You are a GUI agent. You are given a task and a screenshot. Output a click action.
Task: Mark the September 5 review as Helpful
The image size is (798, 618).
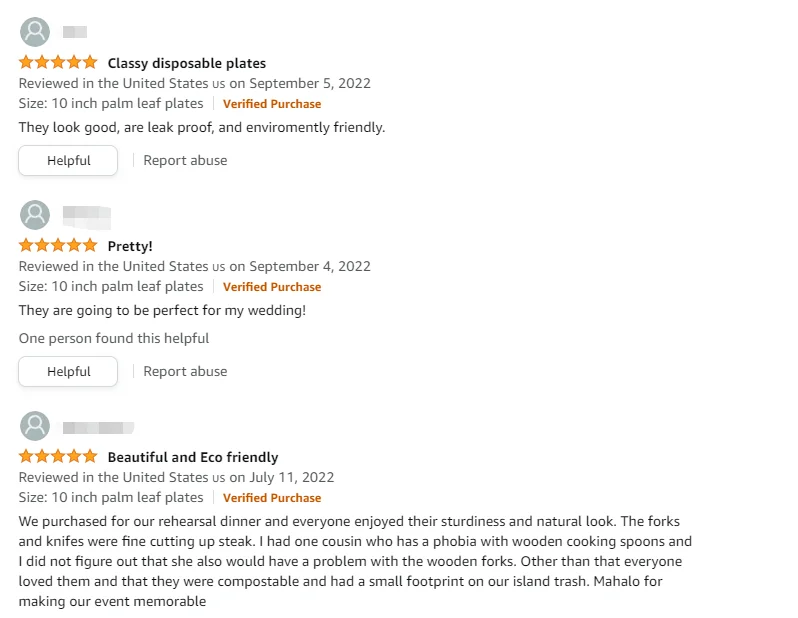pos(68,160)
